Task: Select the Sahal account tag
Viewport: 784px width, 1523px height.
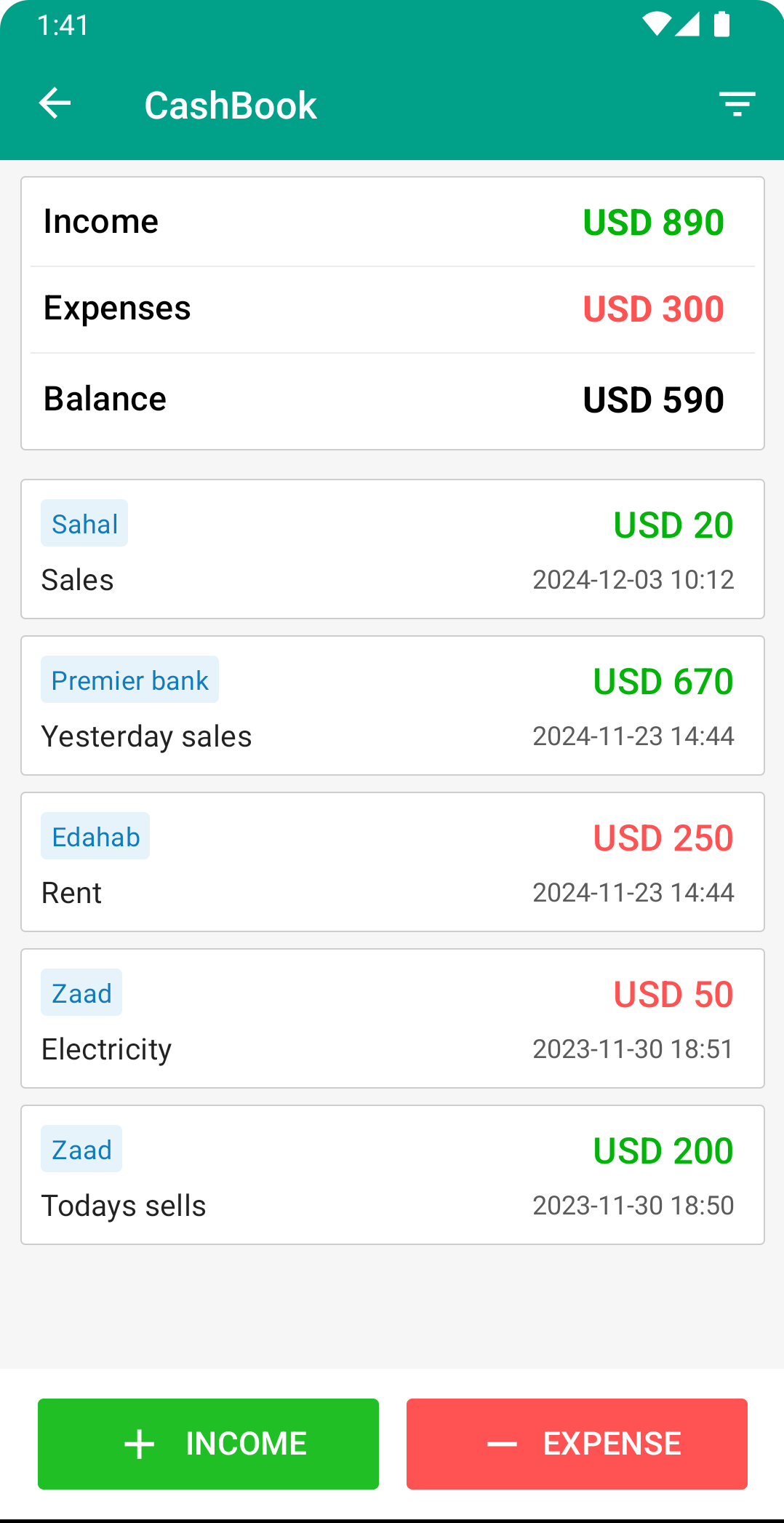Action: (84, 523)
